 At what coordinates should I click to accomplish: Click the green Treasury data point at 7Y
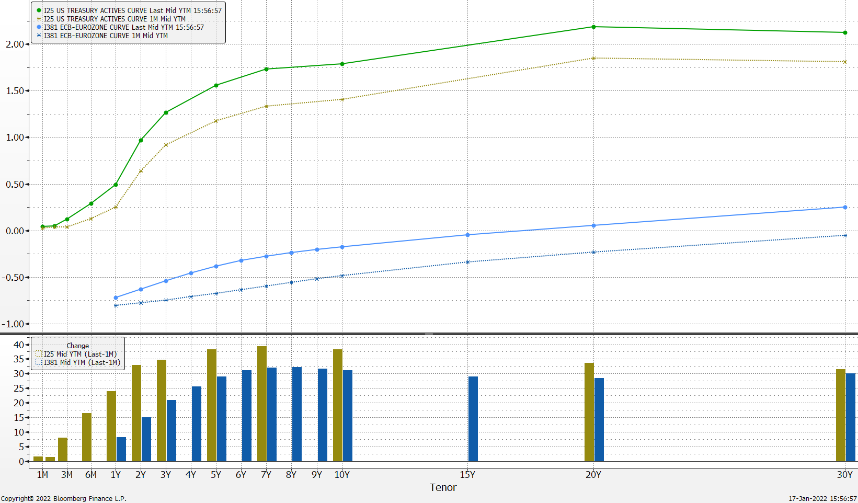pos(266,69)
